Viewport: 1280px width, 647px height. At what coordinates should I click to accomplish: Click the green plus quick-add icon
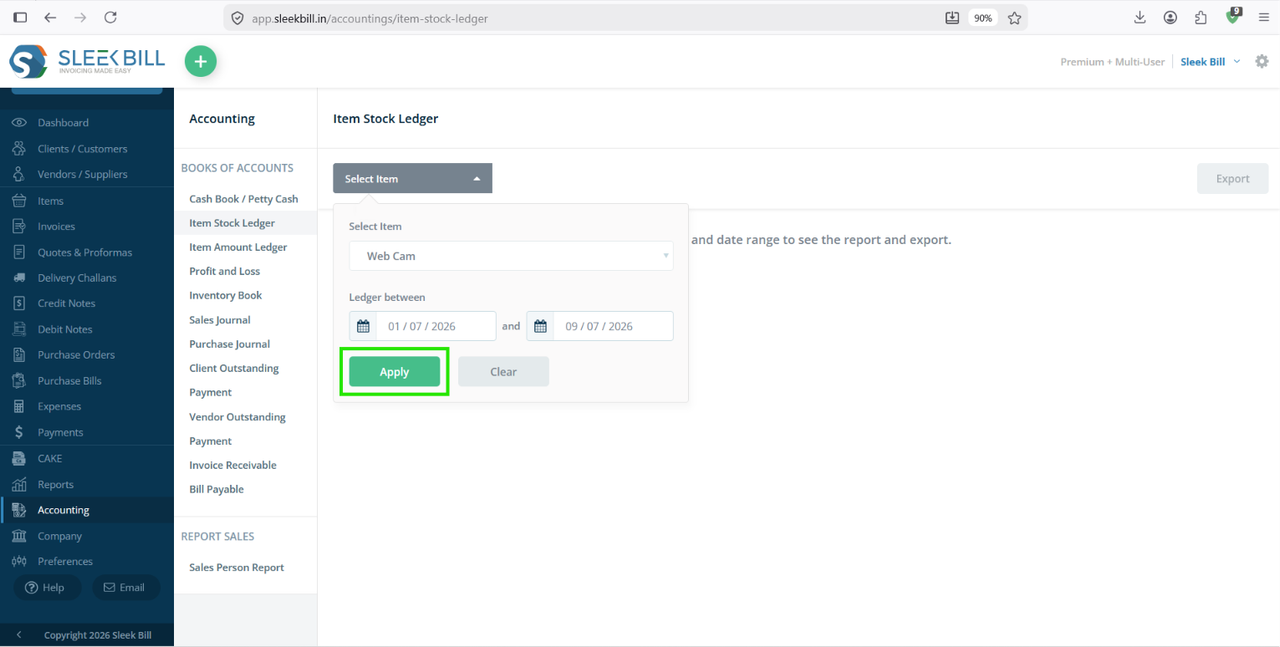(201, 61)
